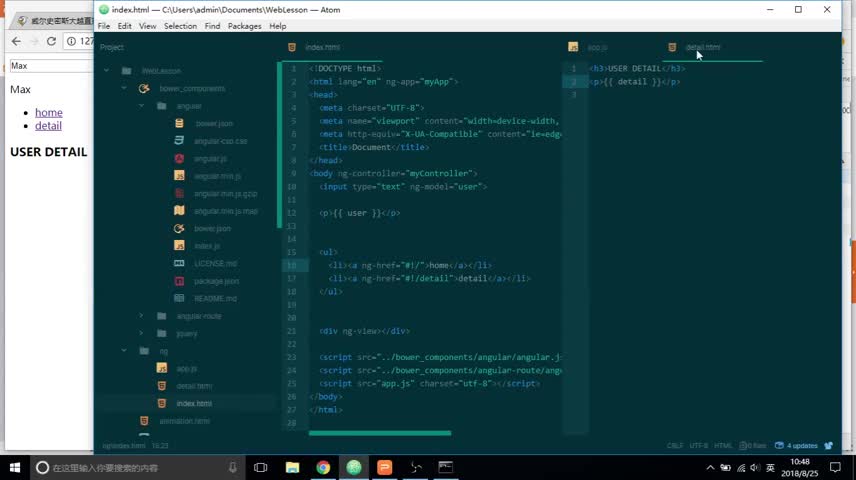Select index.html in the project tree
Image resolution: width=856 pixels, height=480 pixels.
(x=194, y=403)
